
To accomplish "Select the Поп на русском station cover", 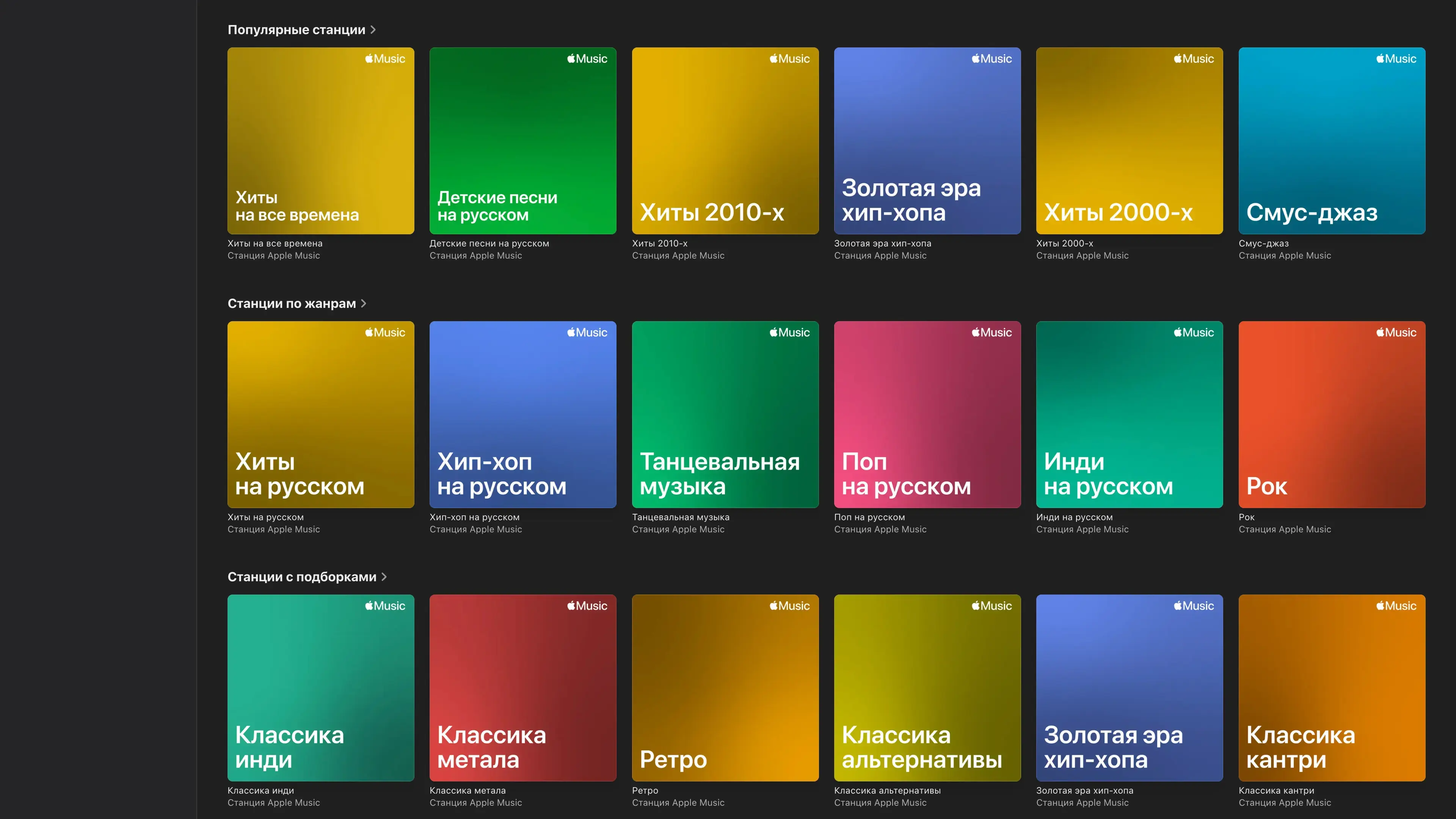I will point(927,414).
